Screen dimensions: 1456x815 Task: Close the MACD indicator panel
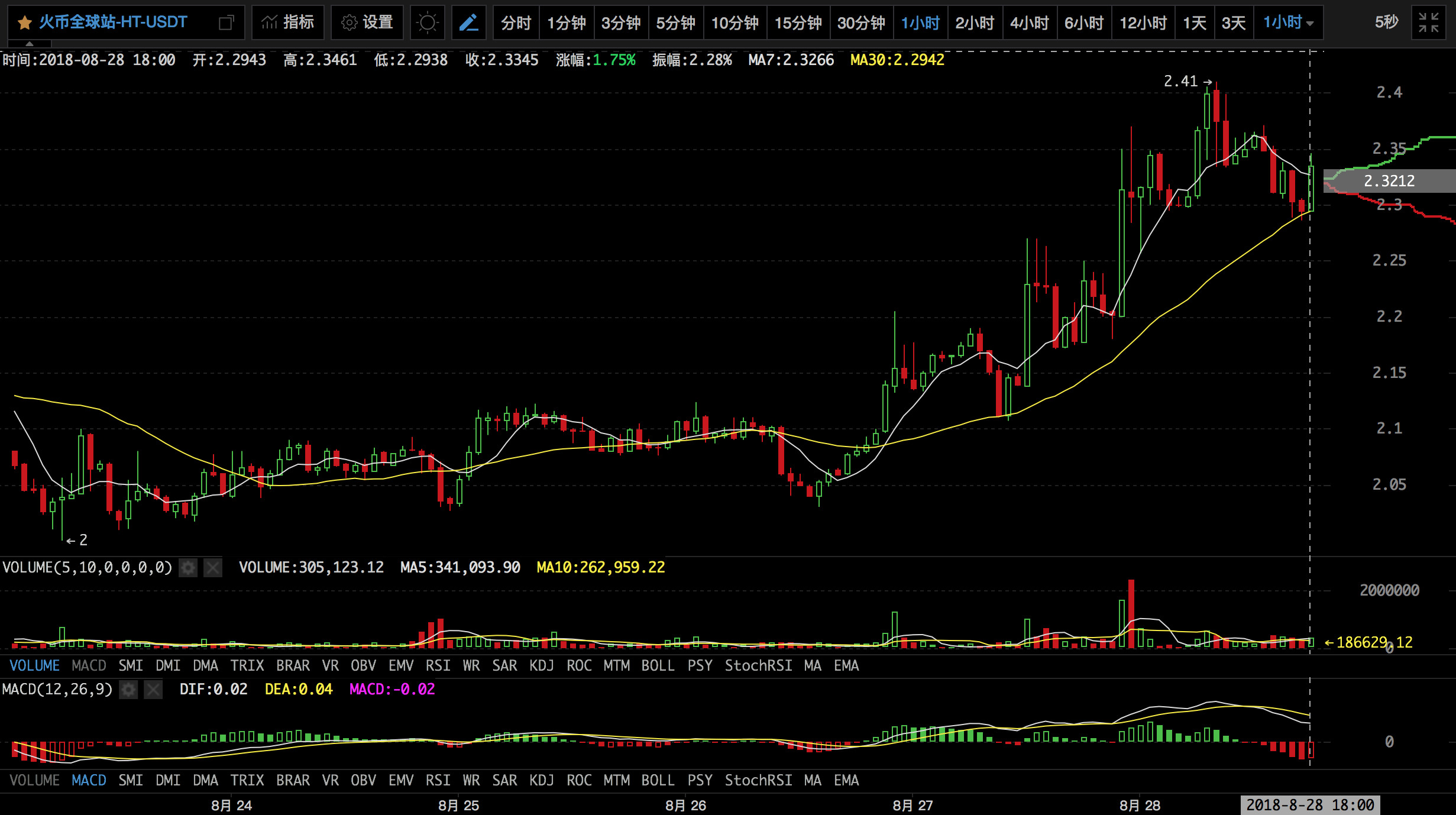point(153,690)
